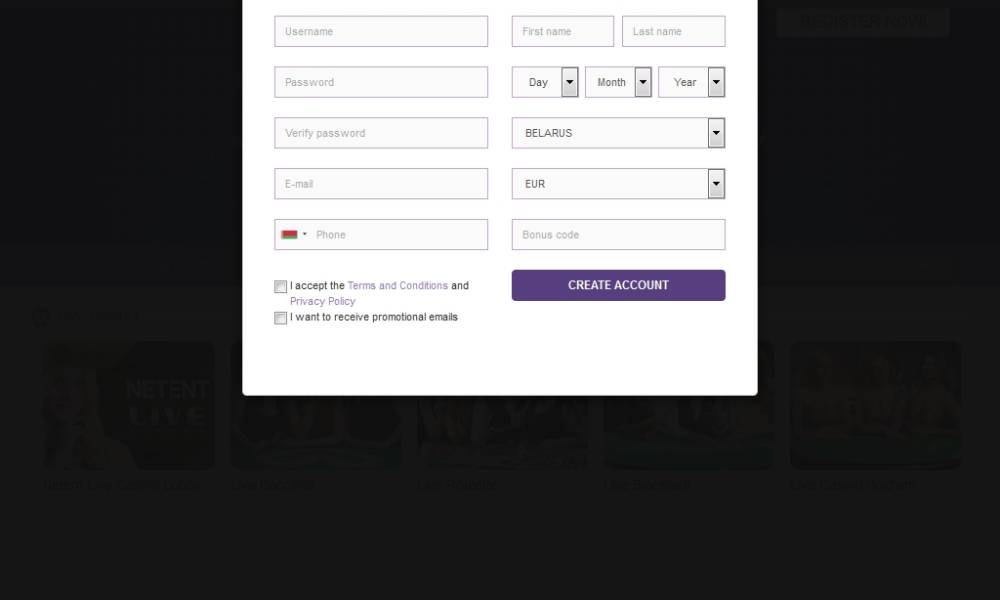1000x600 pixels.
Task: Open the Privacy Policy link
Action: pyautogui.click(x=322, y=301)
